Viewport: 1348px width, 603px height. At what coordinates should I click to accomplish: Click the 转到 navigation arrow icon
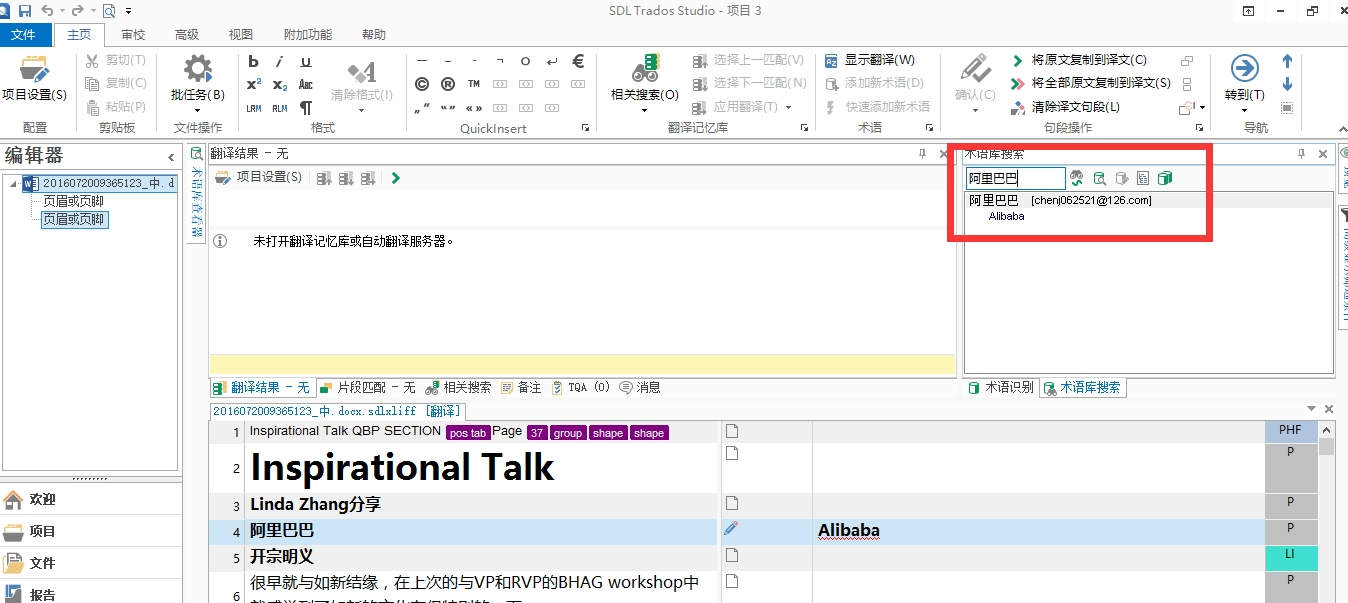(1244, 69)
